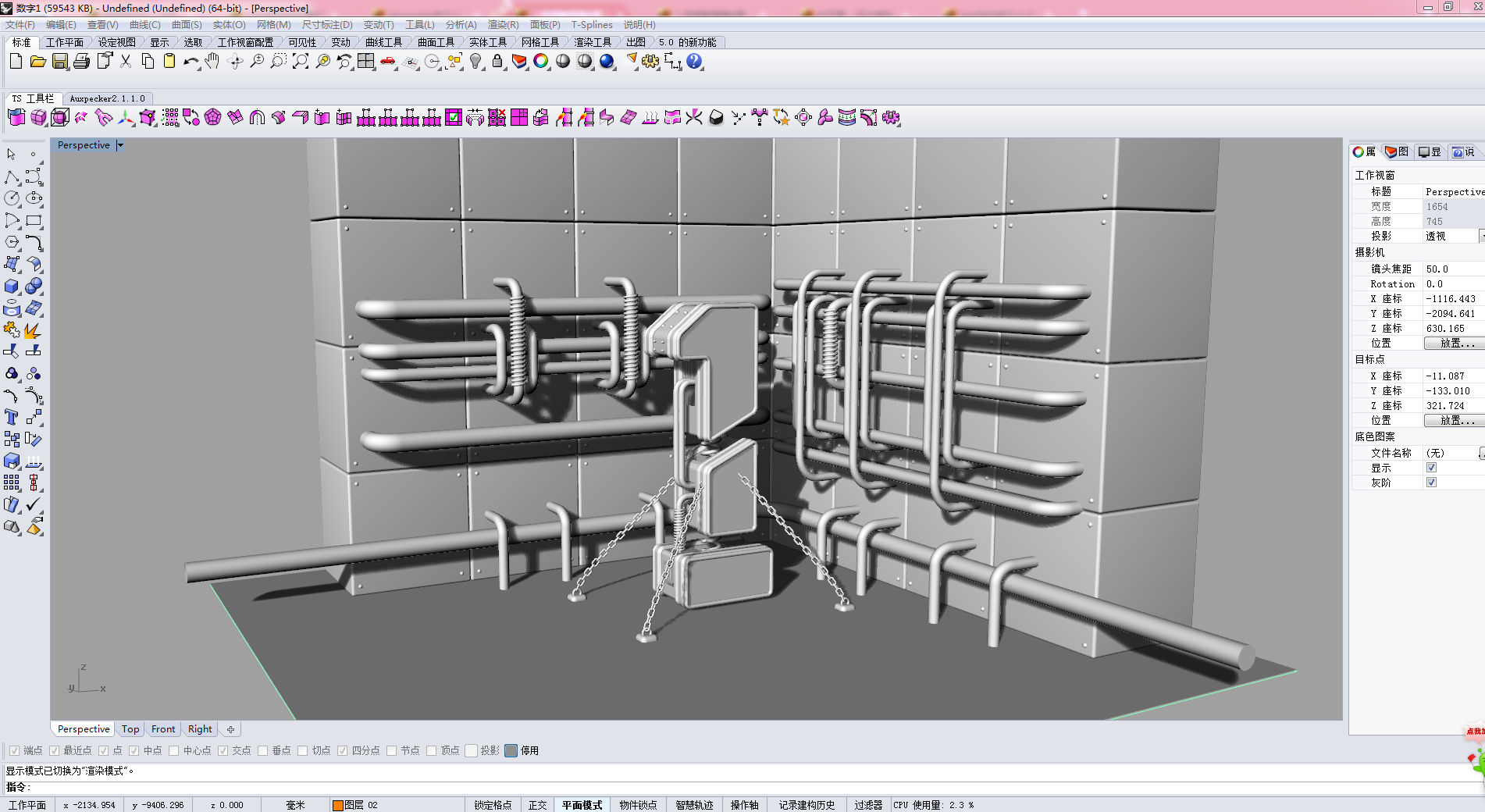This screenshot has height=812, width=1485.
Task: Toggle the 最近点 osnap checkbox
Action: click(54, 750)
